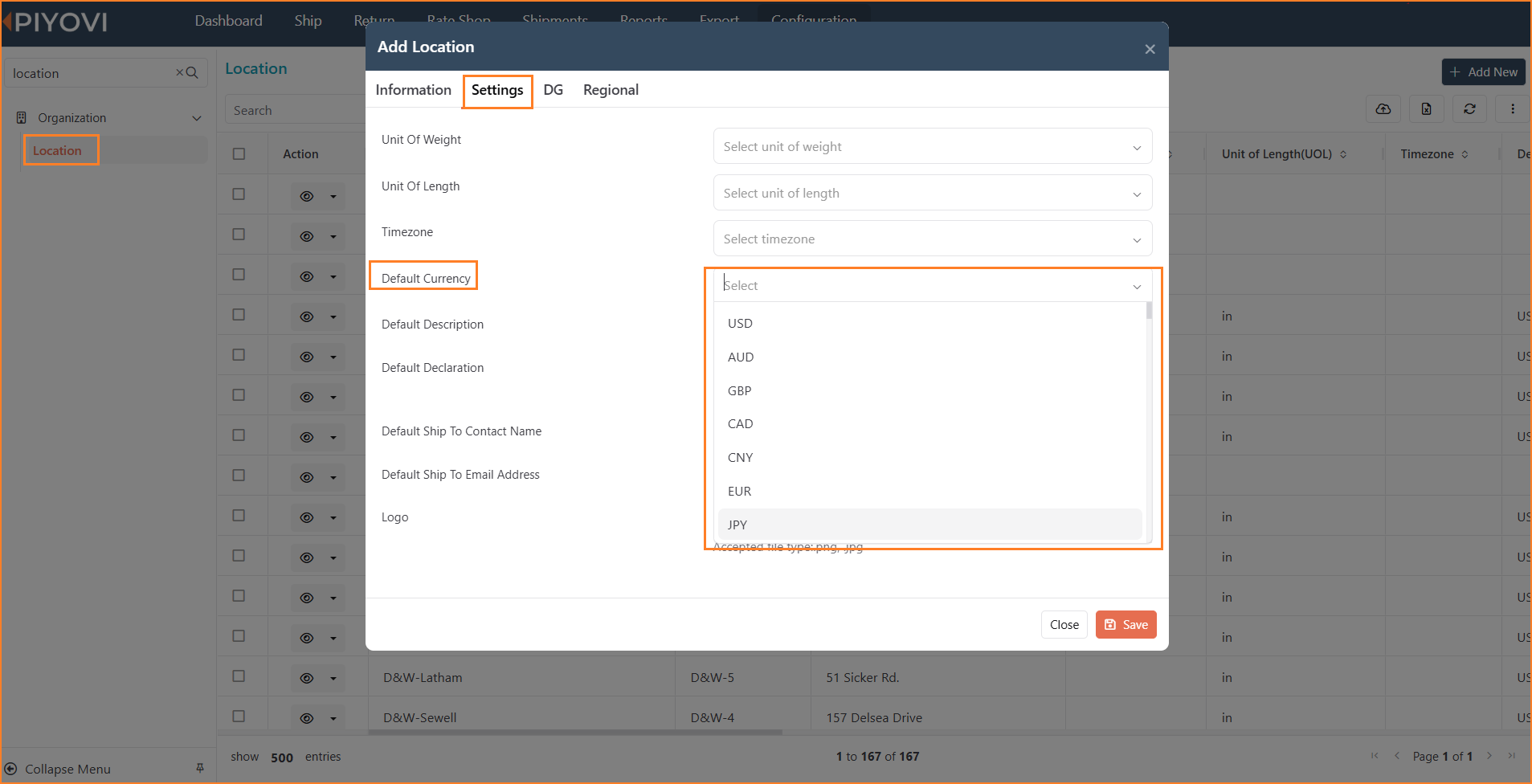Click the file export icon
The image size is (1532, 784).
pyautogui.click(x=1427, y=109)
